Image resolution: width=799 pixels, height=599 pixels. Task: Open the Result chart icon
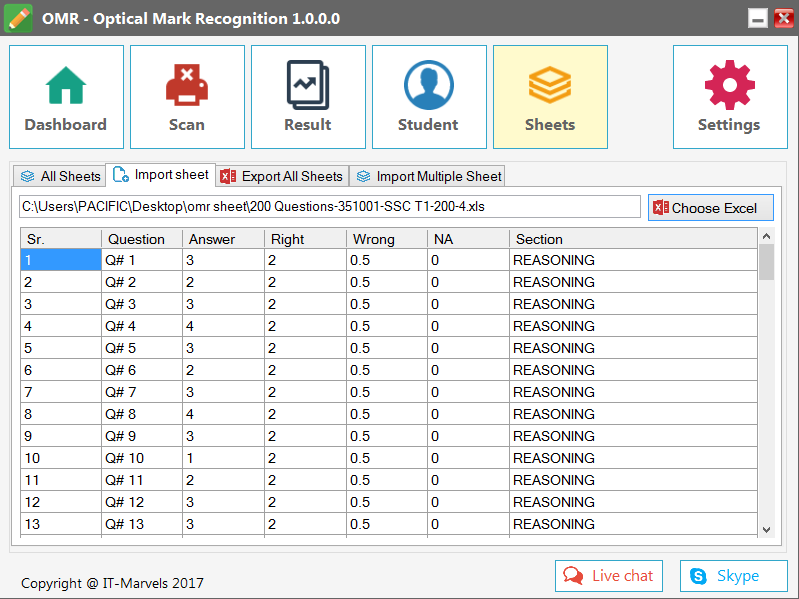click(x=308, y=85)
